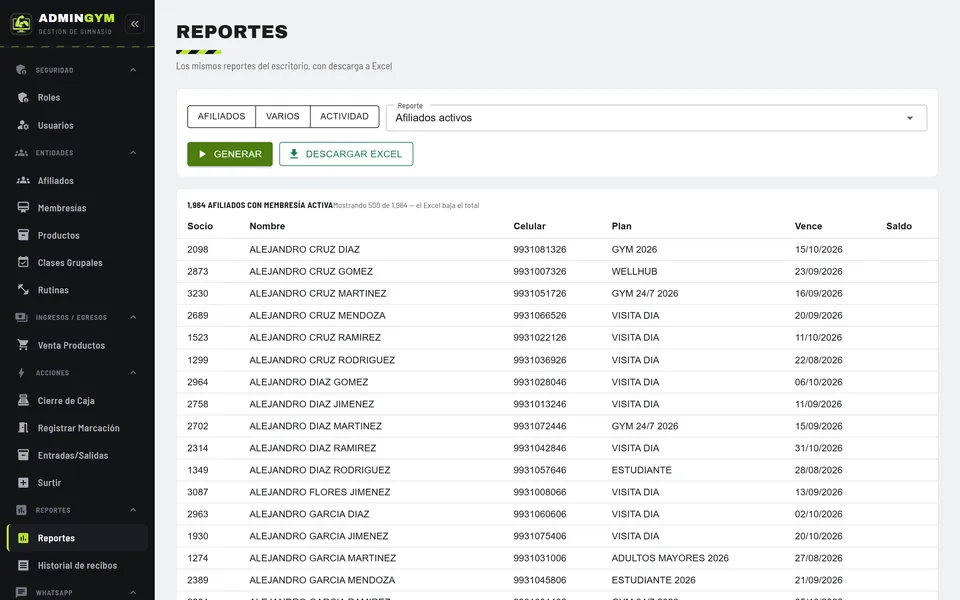Collapse the Ingresos / Egresos section chevron

(133, 317)
